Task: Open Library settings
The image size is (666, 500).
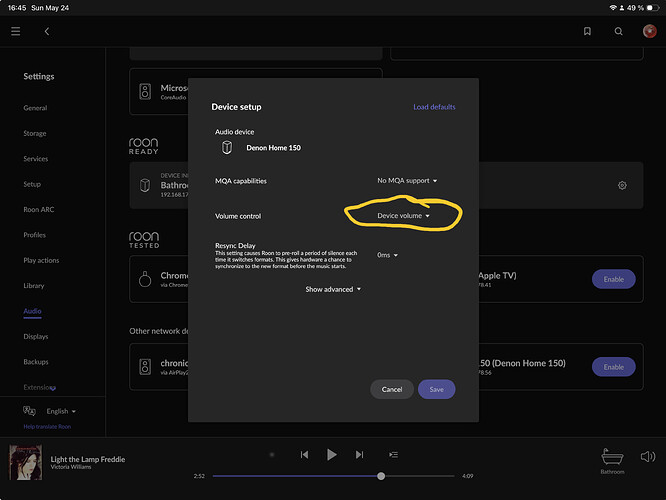Action: (34, 286)
